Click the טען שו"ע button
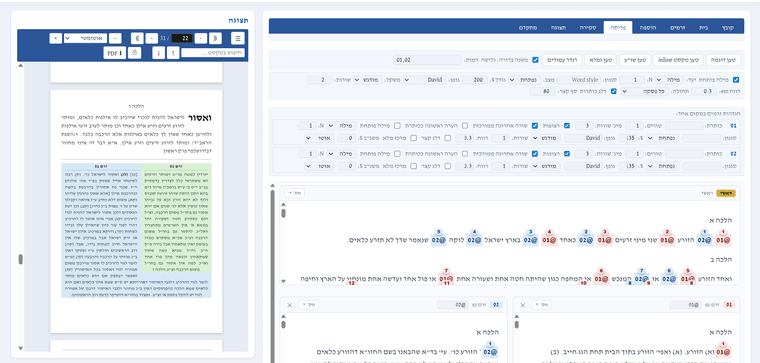This screenshot has width=760, height=363. 634,60
